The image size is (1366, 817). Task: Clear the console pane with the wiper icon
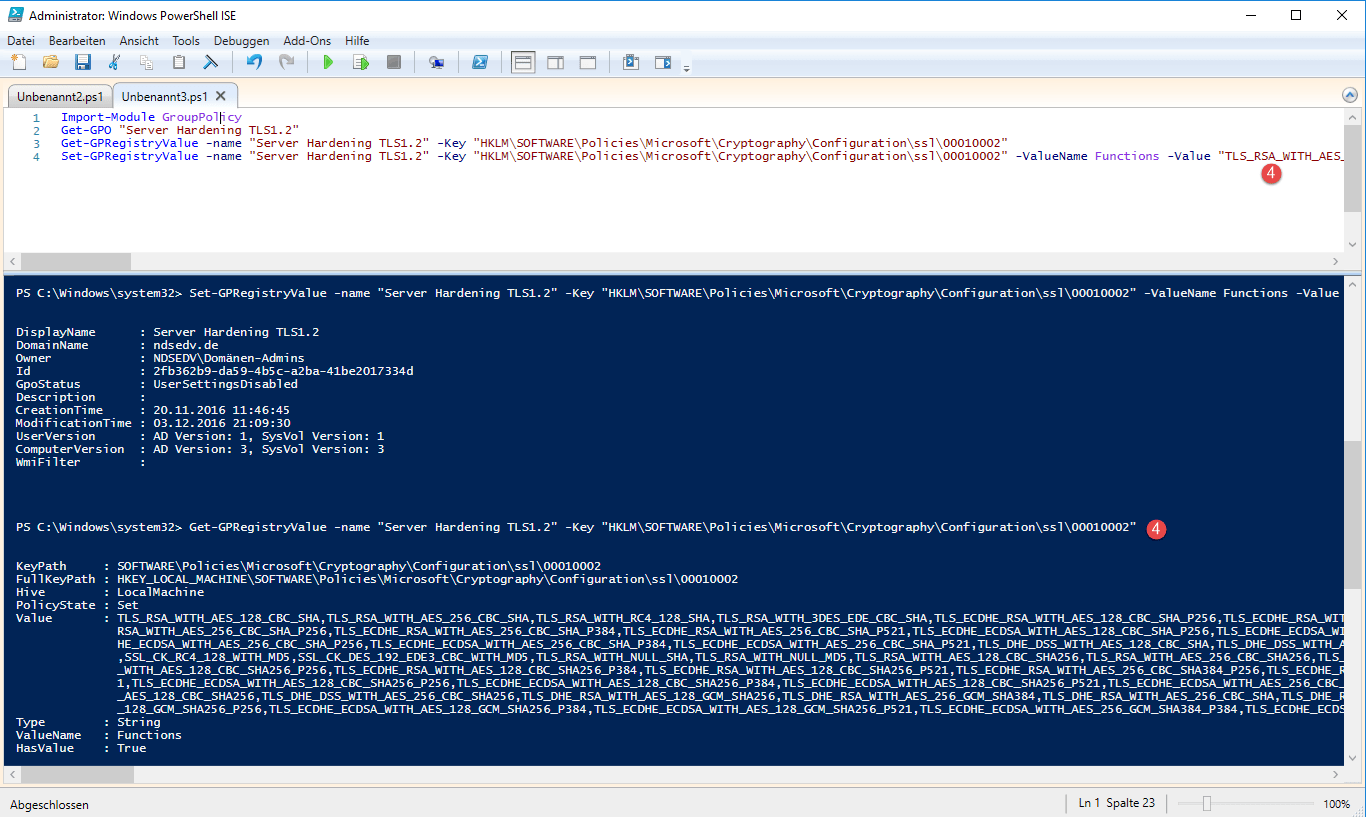tap(210, 63)
